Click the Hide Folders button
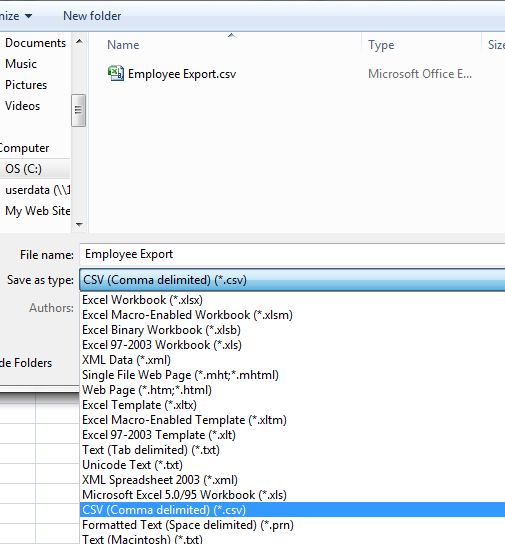This screenshot has width=505, height=544. (26, 363)
